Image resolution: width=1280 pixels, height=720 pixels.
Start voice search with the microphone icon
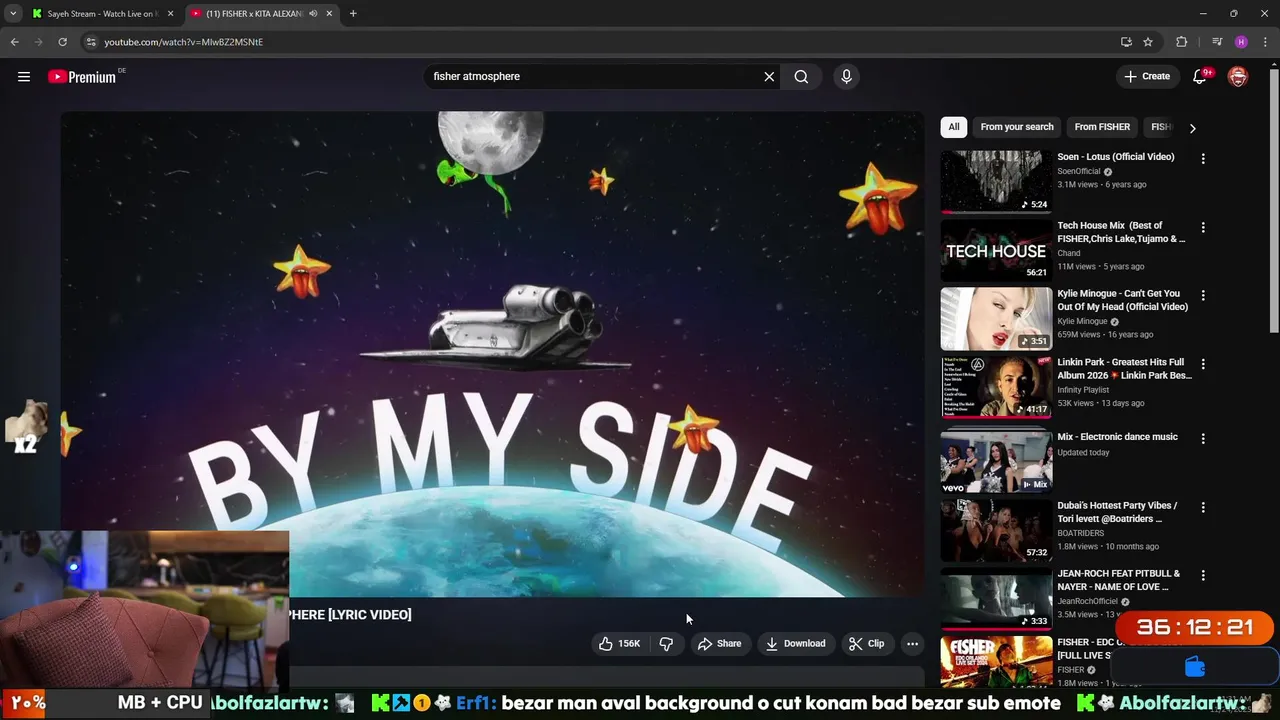coord(846,76)
